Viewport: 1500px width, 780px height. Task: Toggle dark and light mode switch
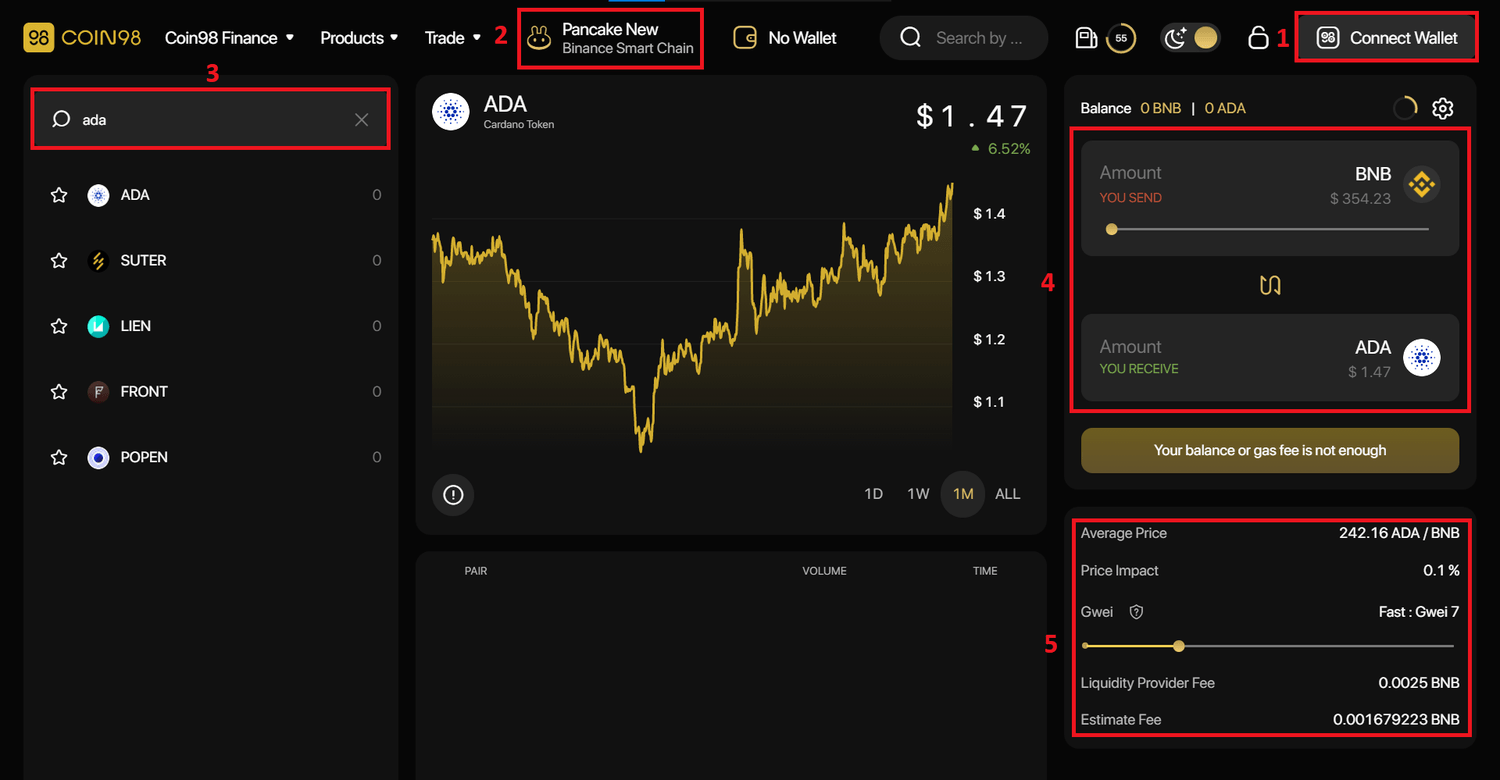tap(1190, 38)
